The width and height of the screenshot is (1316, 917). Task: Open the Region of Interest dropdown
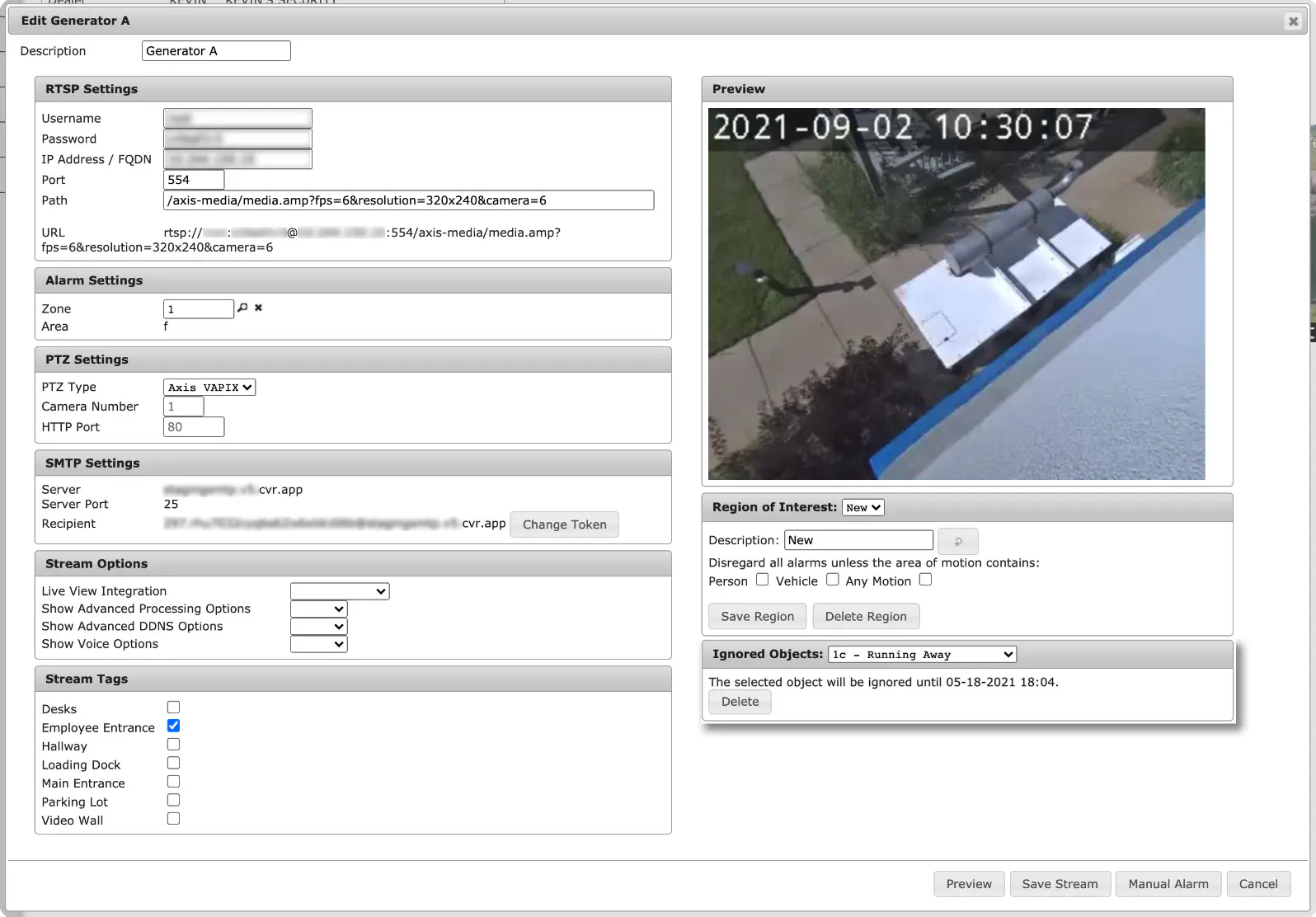tap(862, 508)
